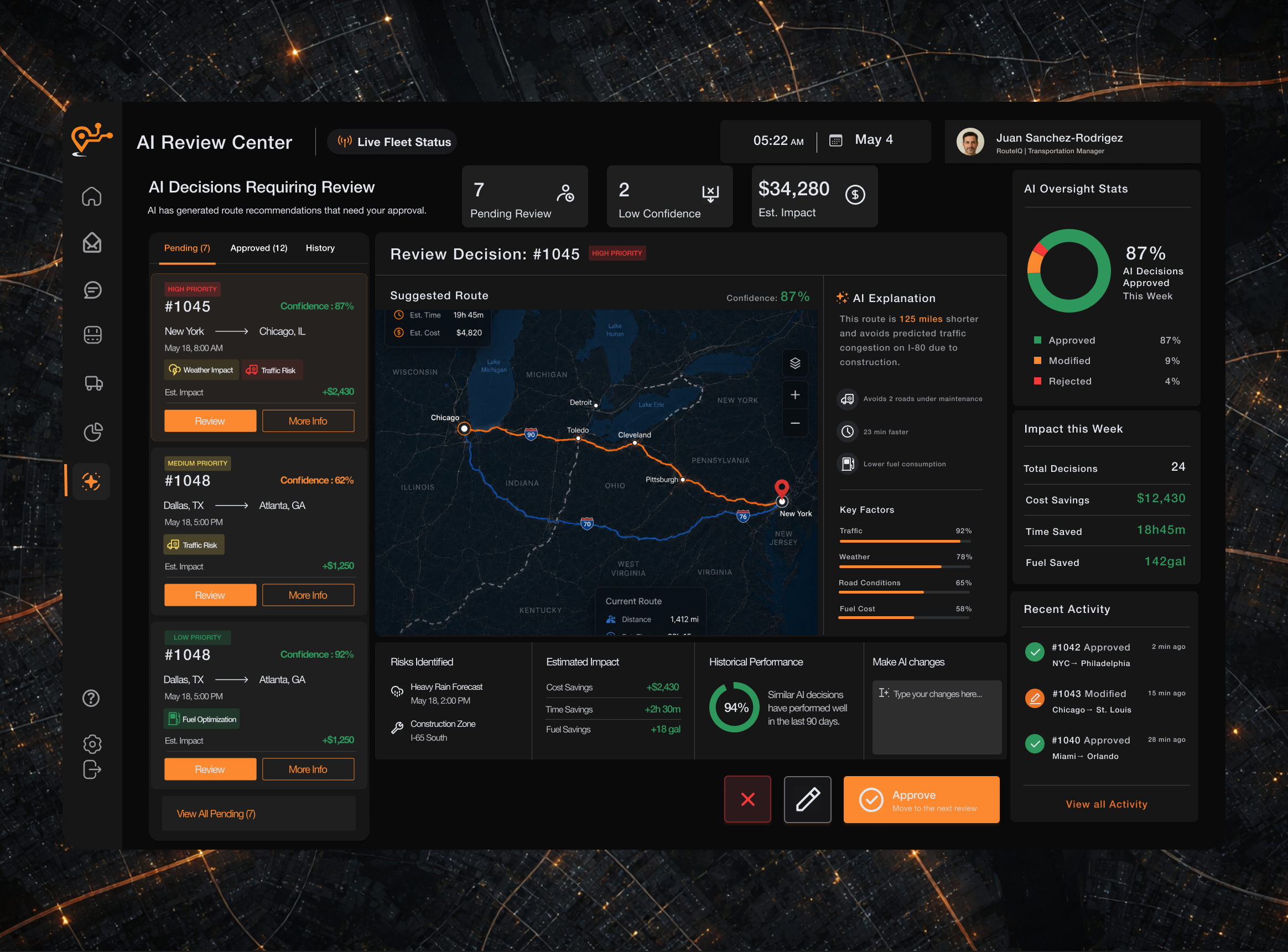Open the Home icon in sidebar
This screenshot has width=1288, height=952.
[92, 196]
